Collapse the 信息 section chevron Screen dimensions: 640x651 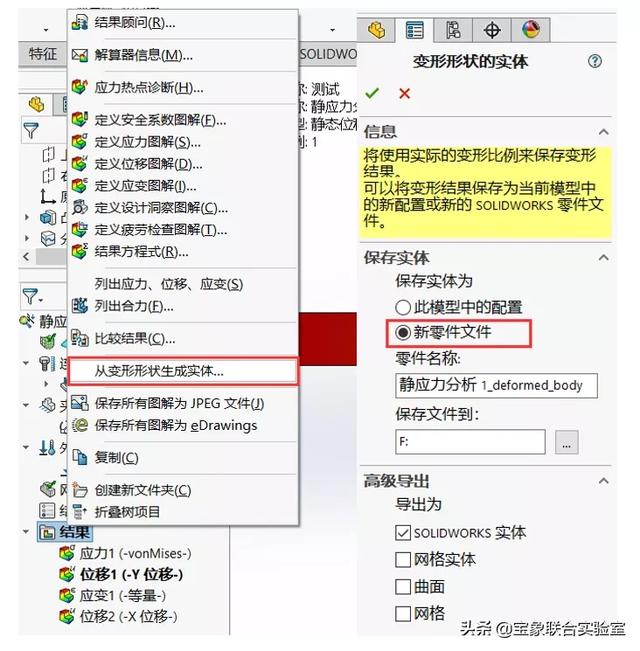click(603, 132)
